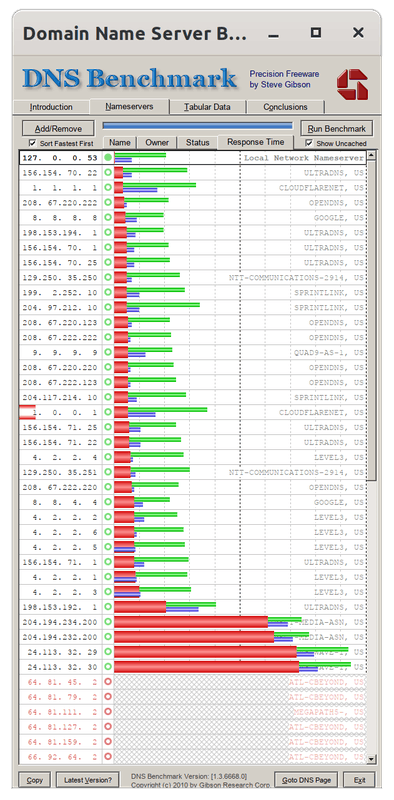Click the status circle for 204.117.214.10
This screenshot has height=800, width=394.
(x=108, y=397)
